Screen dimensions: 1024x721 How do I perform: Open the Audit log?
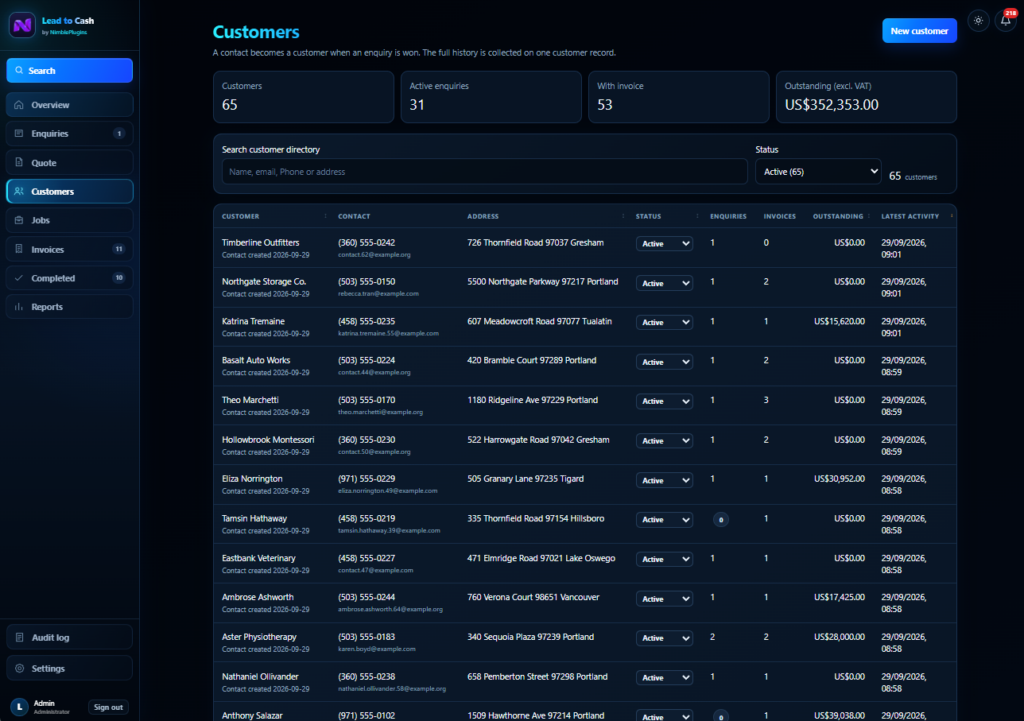pos(70,637)
